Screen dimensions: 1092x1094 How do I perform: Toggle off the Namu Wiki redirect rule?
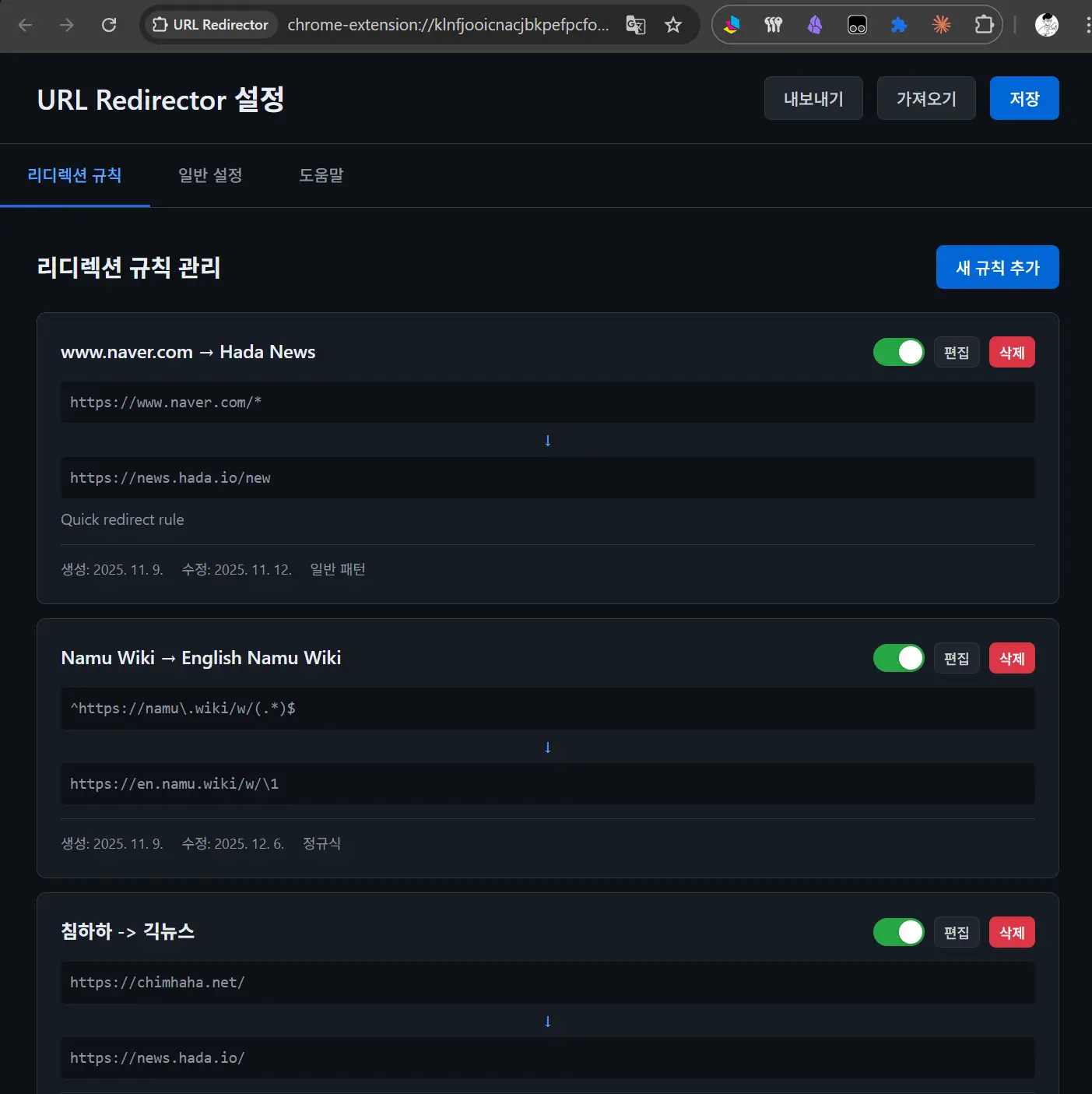click(x=898, y=658)
